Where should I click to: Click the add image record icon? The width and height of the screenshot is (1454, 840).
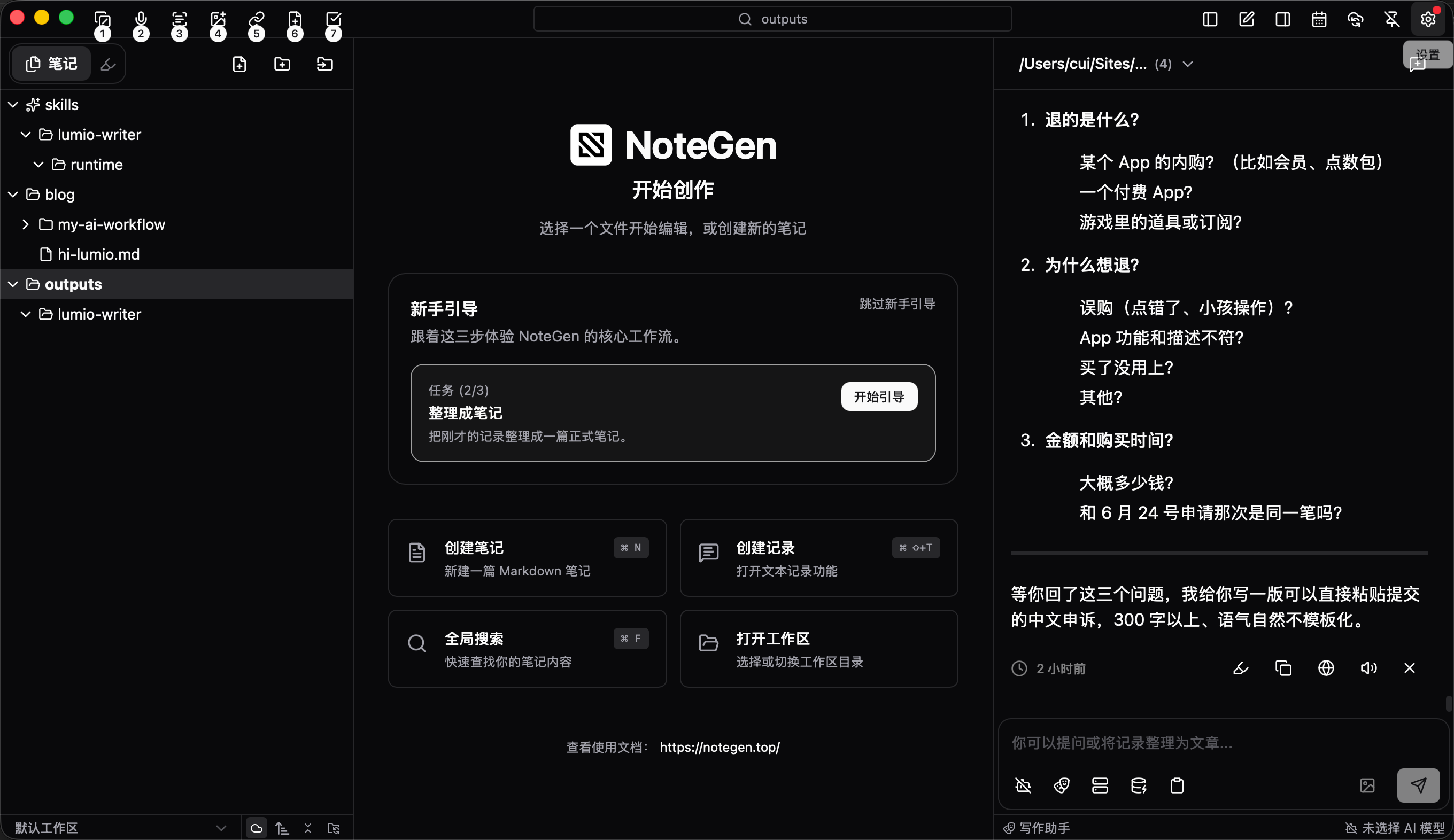pos(218,19)
